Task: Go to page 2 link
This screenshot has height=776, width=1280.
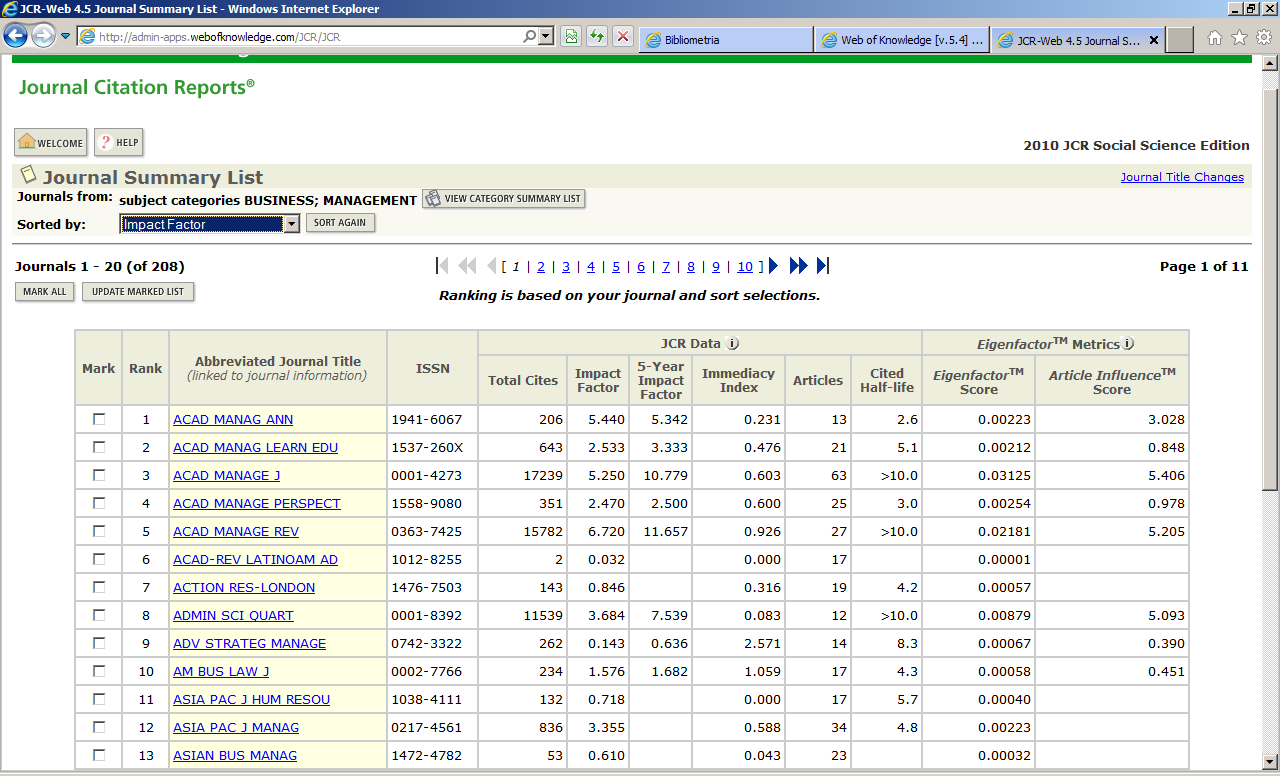Action: [x=541, y=267]
